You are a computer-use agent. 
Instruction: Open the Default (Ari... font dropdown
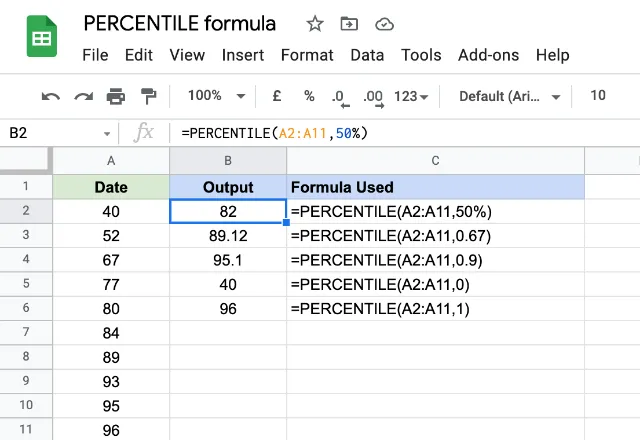click(509, 96)
